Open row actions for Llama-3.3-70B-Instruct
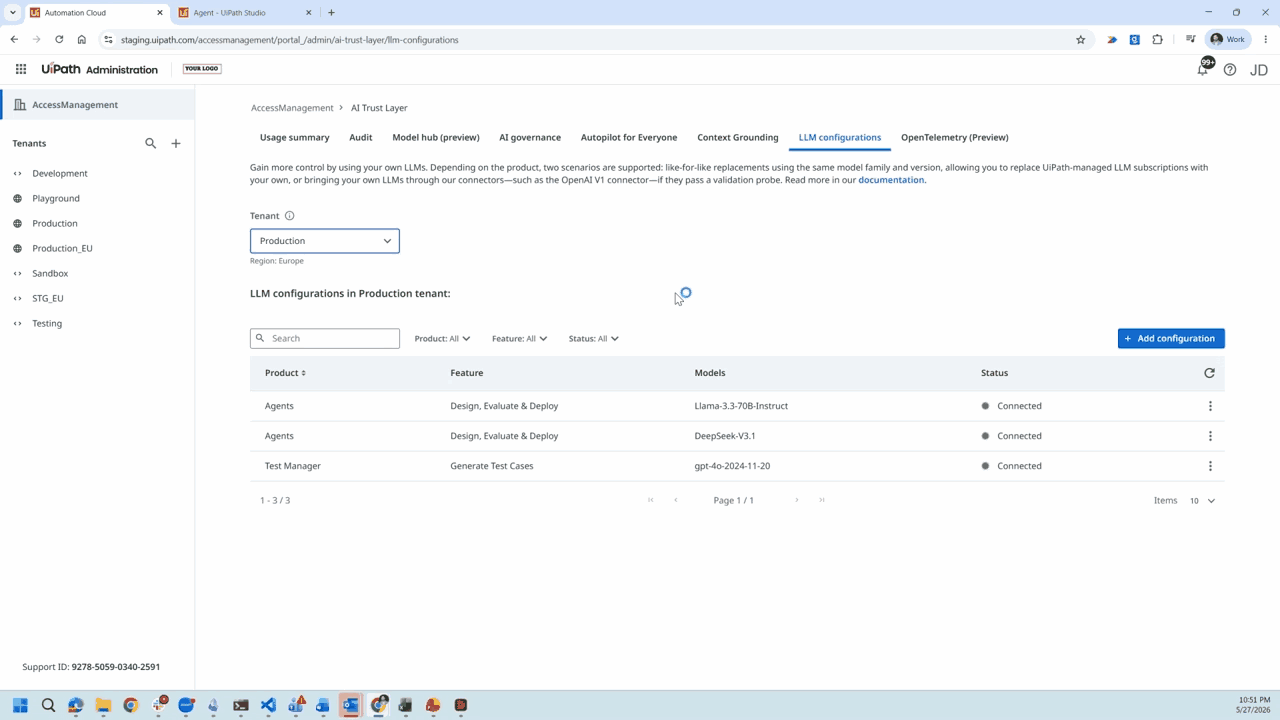Image resolution: width=1280 pixels, height=720 pixels. point(1210,406)
